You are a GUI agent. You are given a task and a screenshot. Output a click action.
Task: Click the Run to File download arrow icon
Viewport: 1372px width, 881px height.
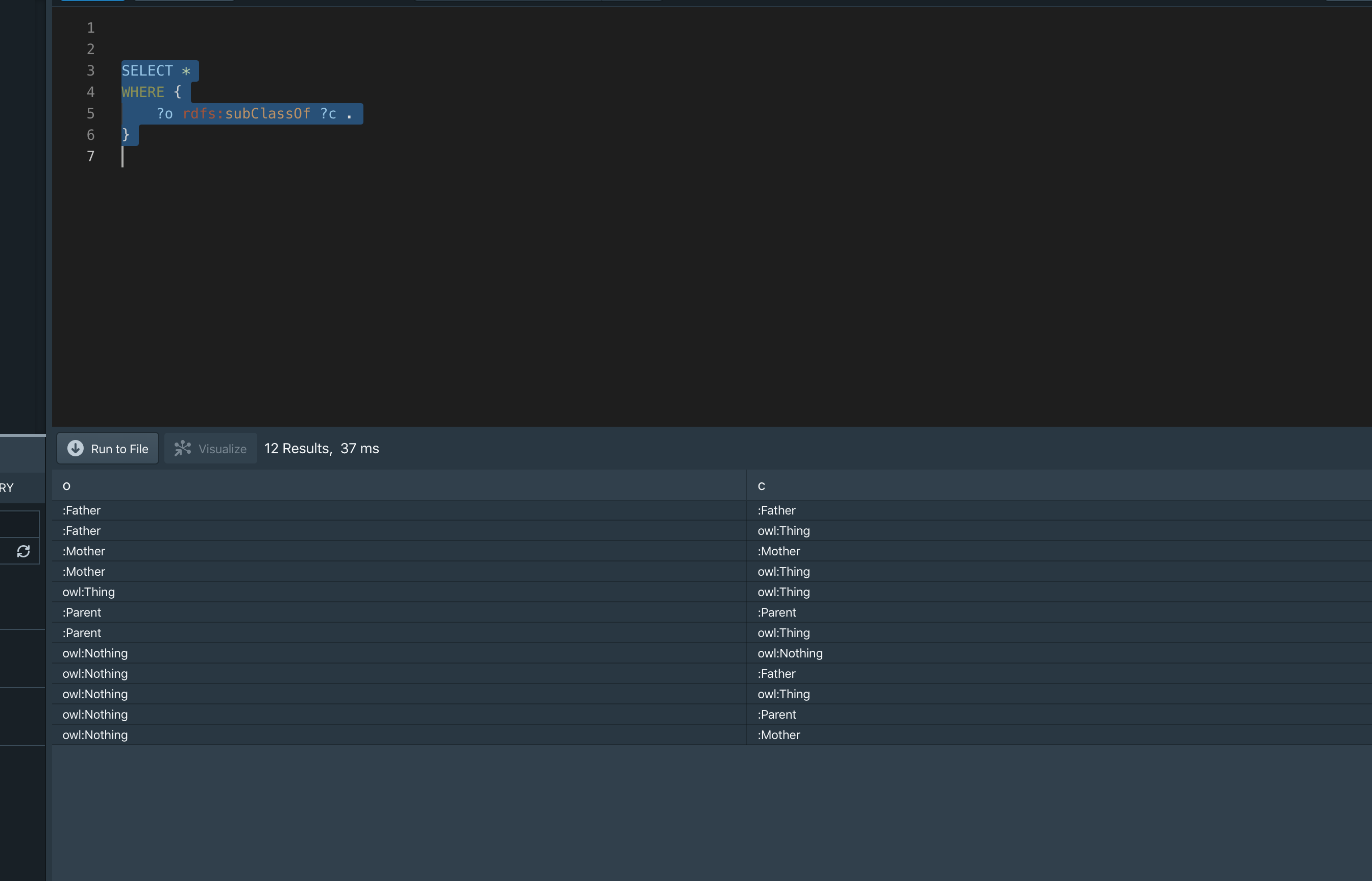coord(76,448)
